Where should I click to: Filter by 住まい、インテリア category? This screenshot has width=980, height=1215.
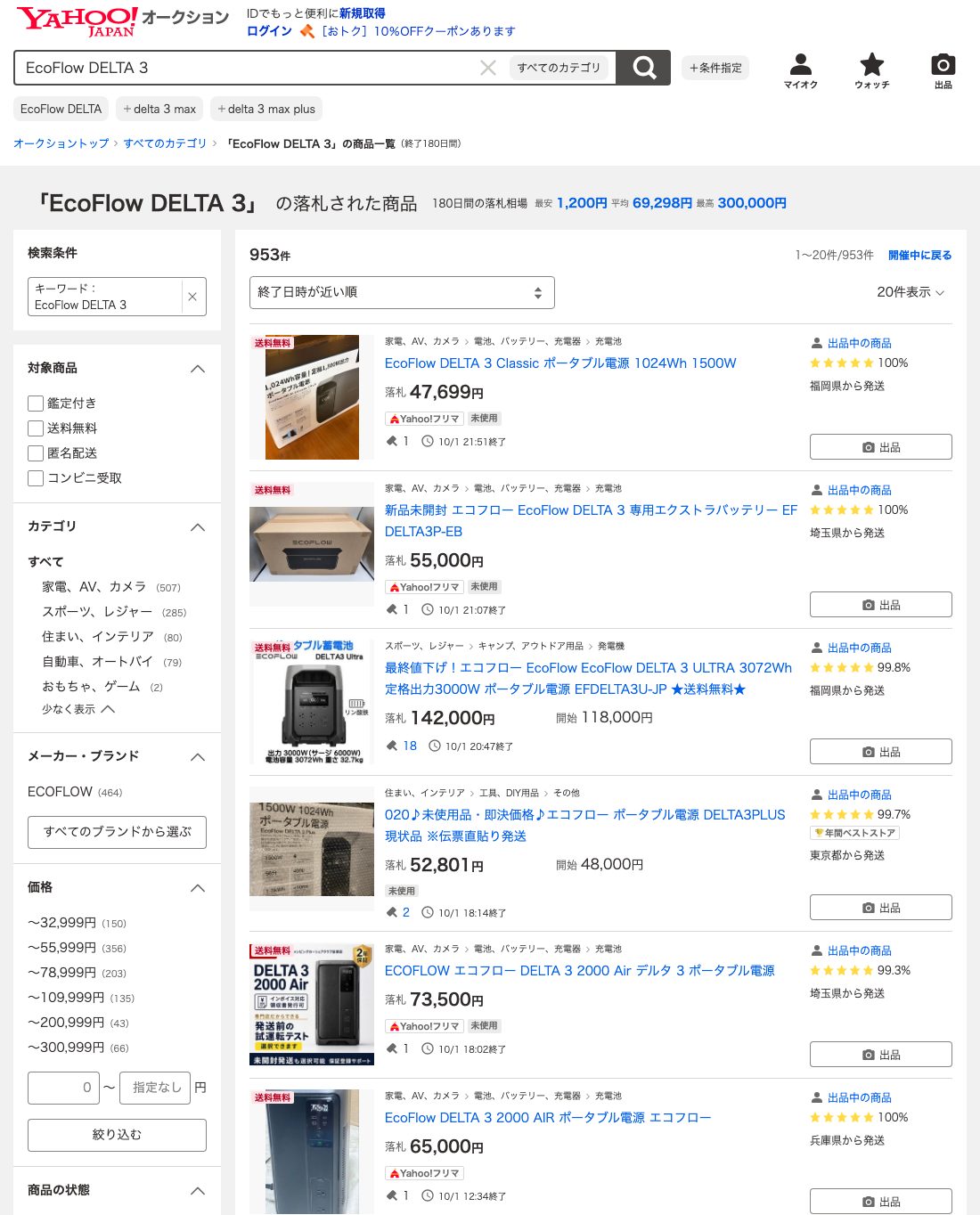click(x=98, y=637)
